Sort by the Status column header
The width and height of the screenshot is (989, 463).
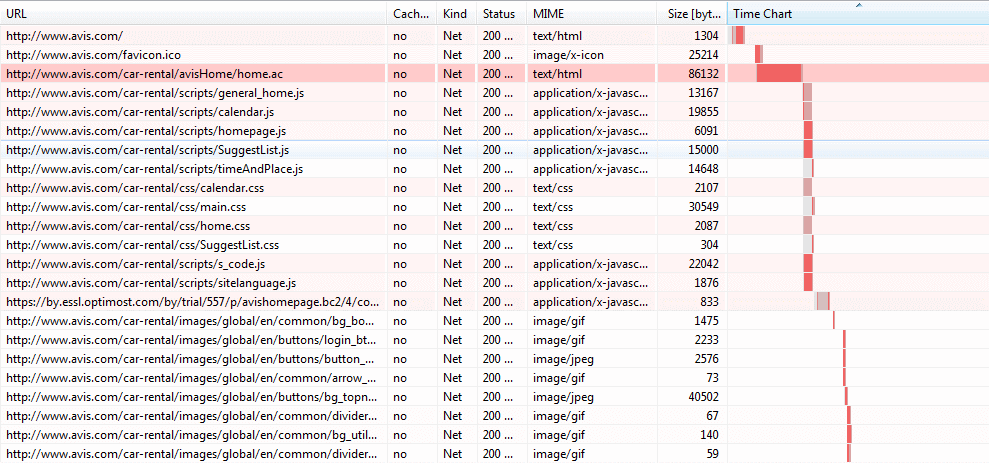502,13
